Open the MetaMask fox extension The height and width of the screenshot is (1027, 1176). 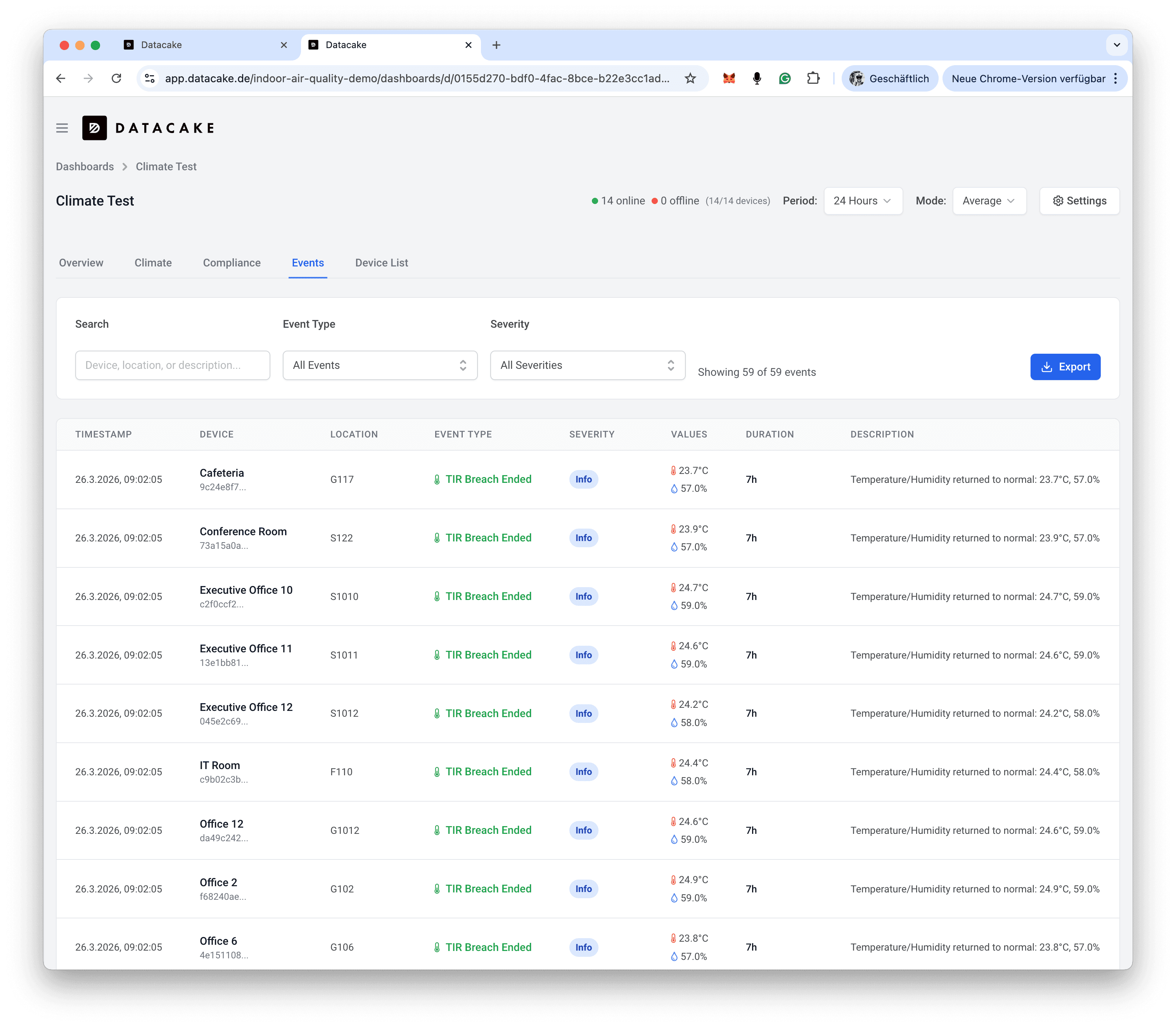[729, 78]
